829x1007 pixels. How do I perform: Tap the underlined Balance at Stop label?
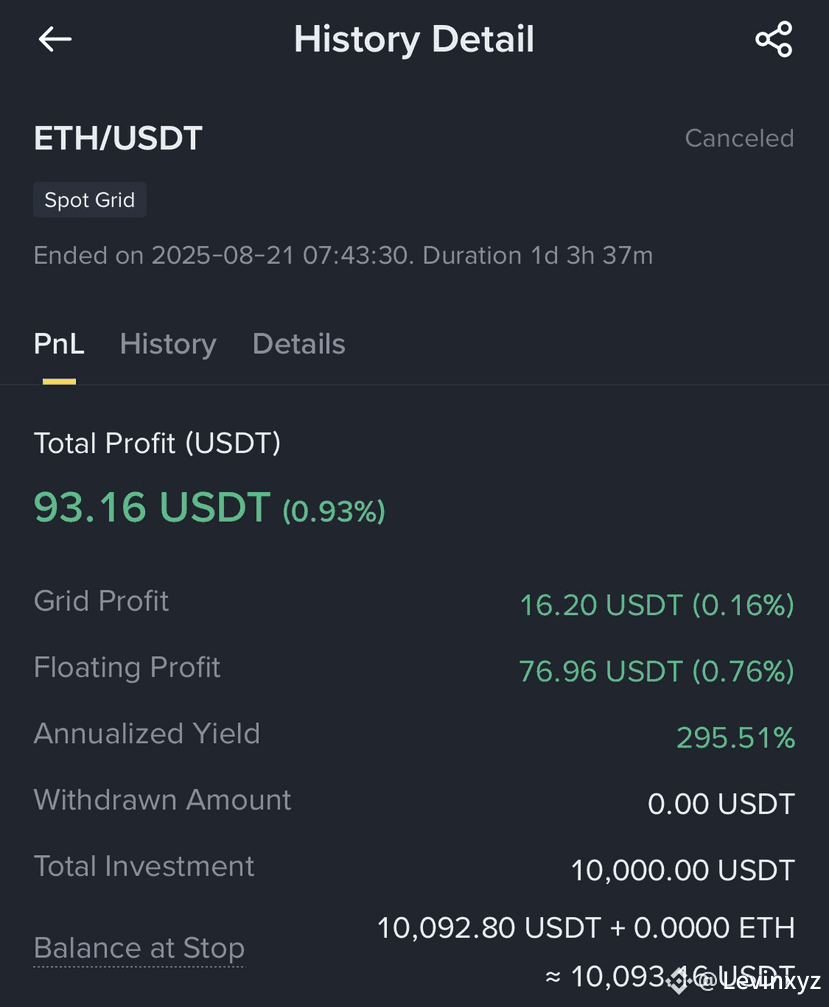click(139, 948)
